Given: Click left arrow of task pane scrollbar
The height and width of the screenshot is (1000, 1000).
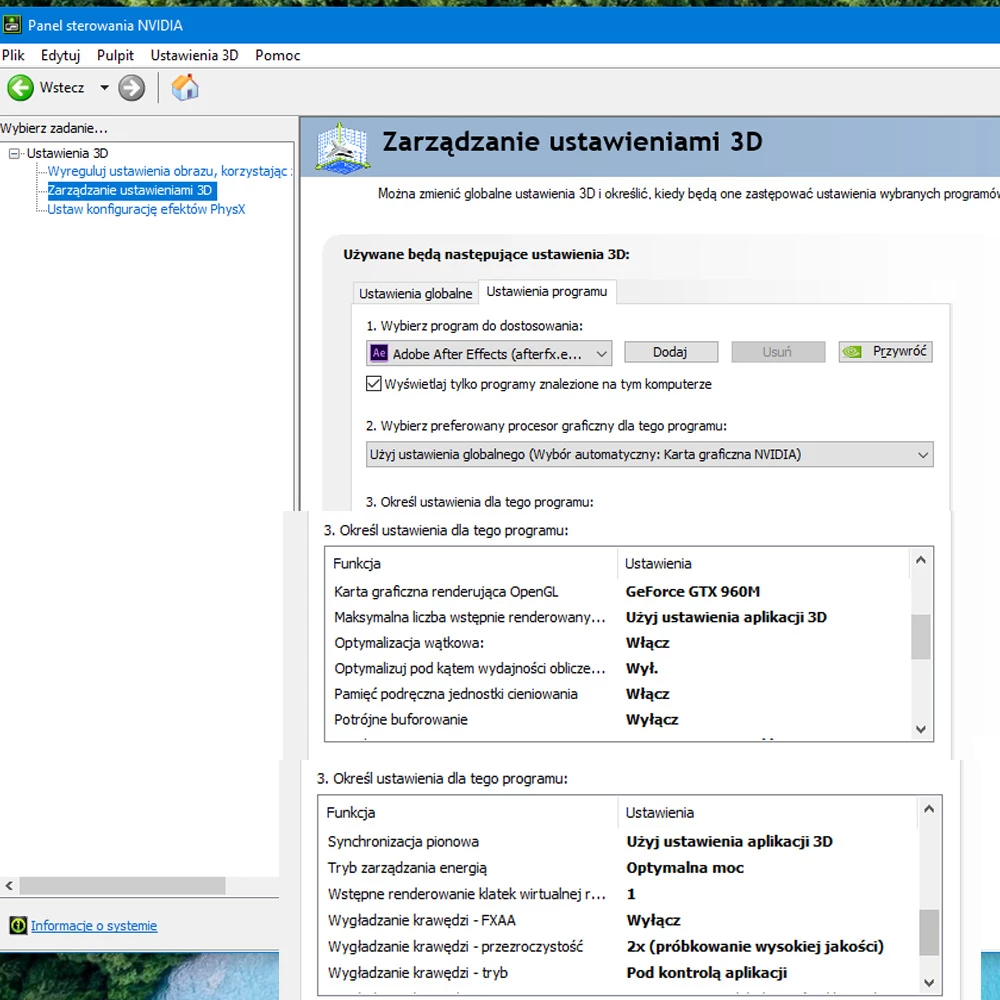Looking at the screenshot, I should click(9, 885).
